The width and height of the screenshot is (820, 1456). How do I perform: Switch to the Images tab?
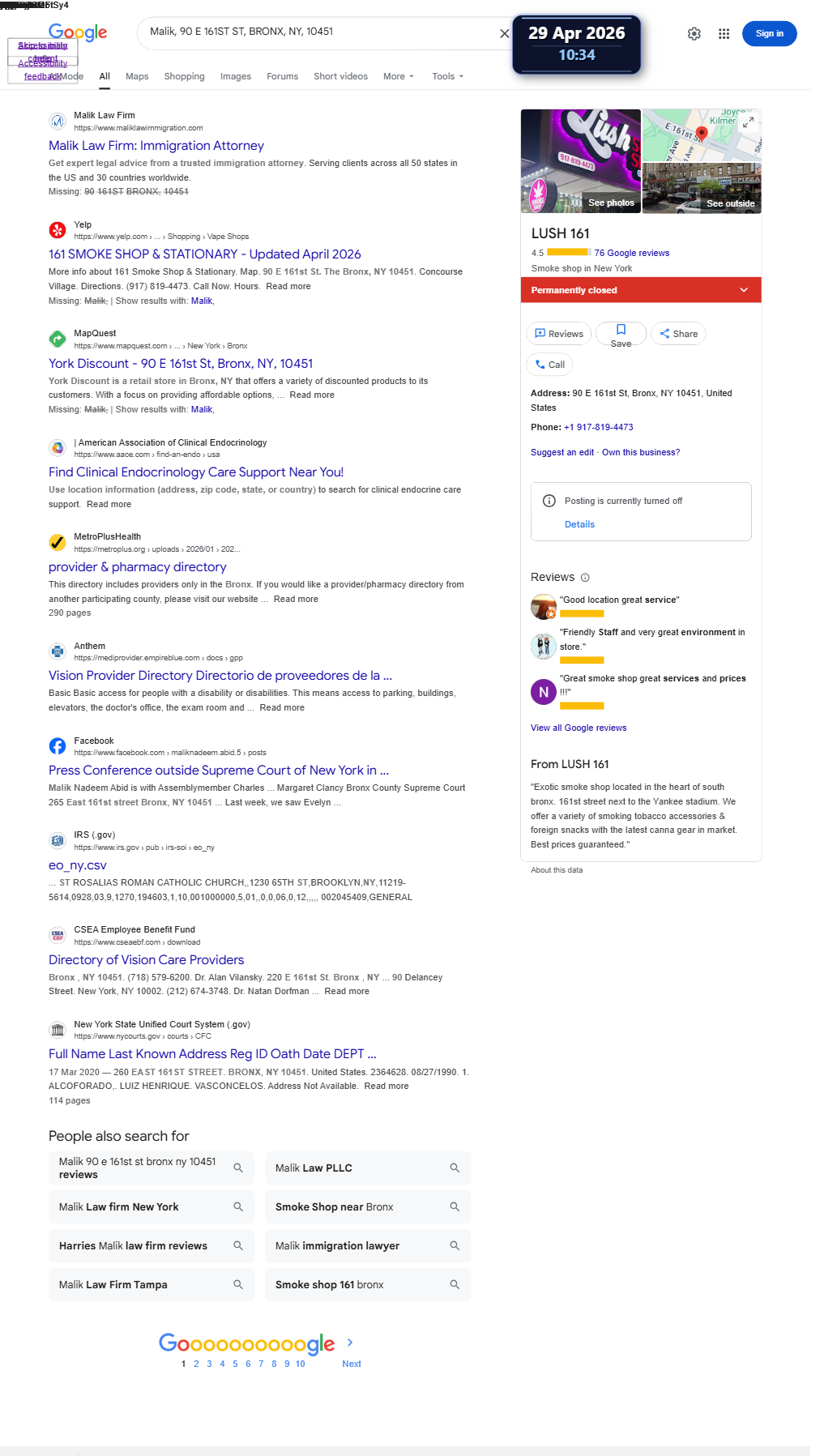(236, 76)
